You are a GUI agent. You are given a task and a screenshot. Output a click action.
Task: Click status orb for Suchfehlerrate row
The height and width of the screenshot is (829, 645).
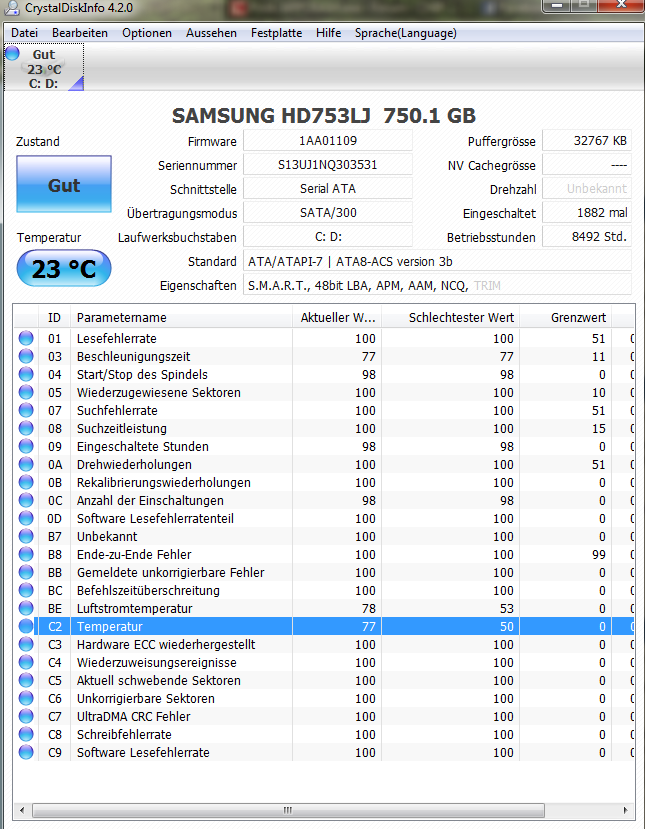pos(26,410)
